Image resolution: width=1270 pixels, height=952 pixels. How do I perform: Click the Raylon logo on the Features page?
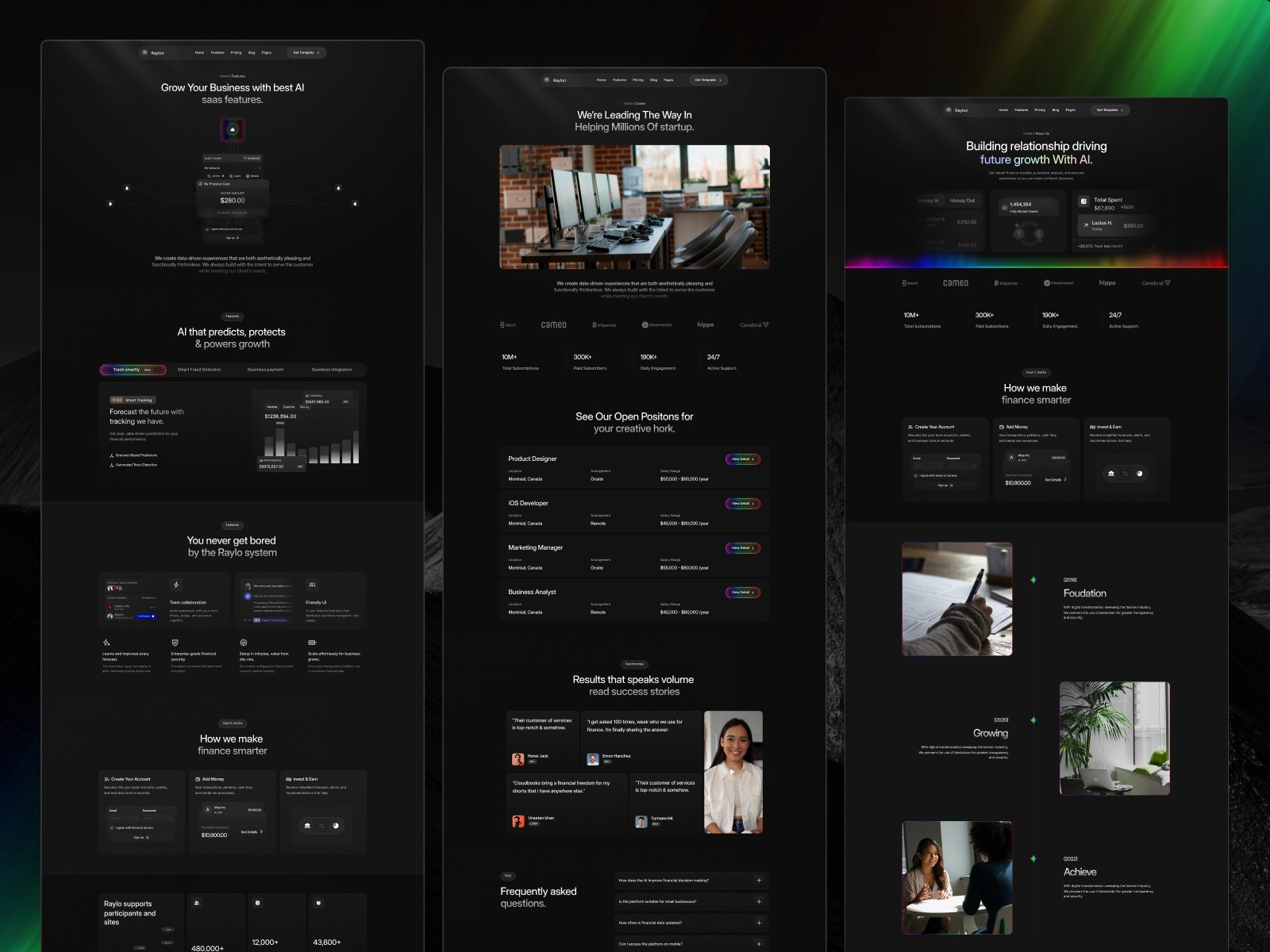point(153,53)
